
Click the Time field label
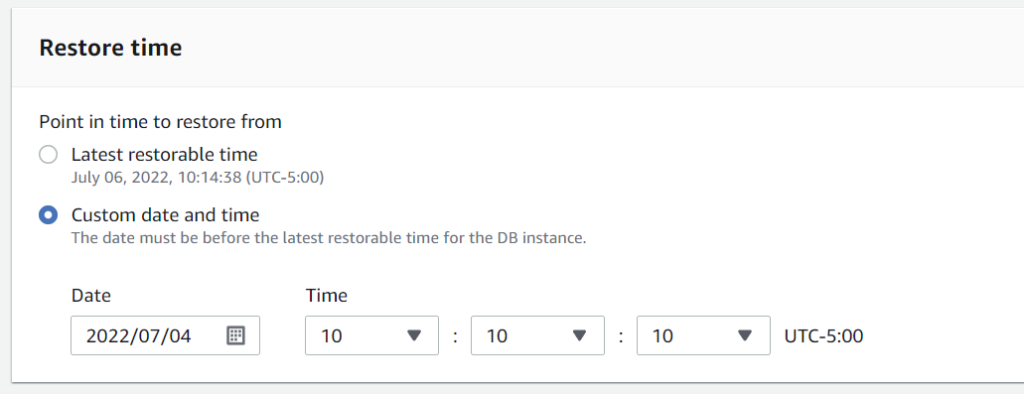pyautogui.click(x=327, y=295)
